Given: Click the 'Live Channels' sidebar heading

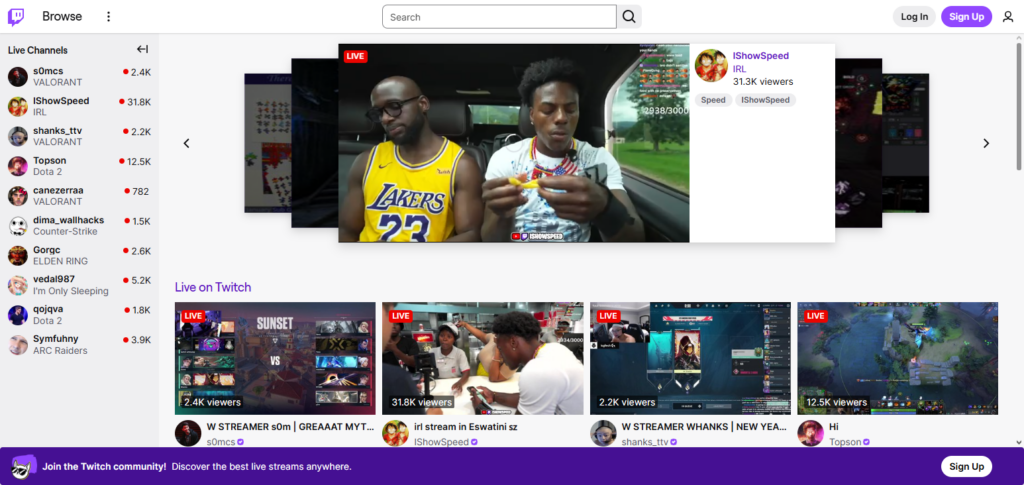Looking at the screenshot, I should (38, 50).
